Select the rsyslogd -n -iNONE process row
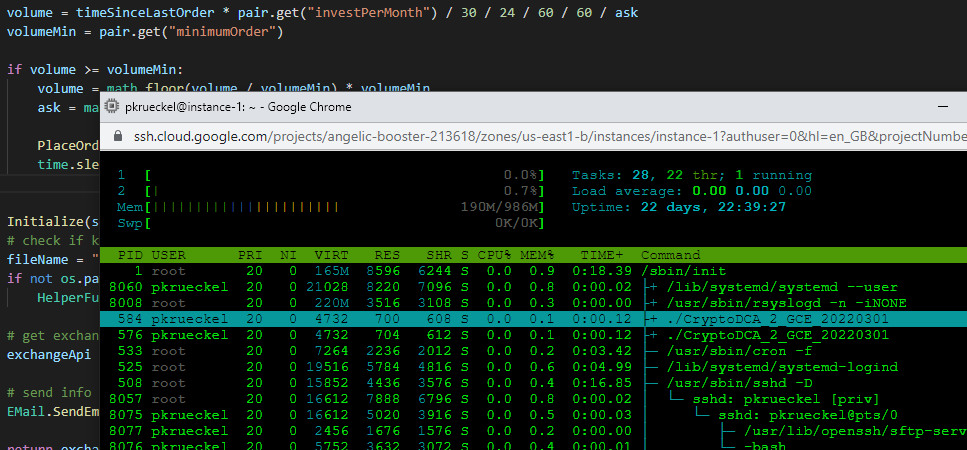The height and width of the screenshot is (450, 967). [x=533, y=303]
